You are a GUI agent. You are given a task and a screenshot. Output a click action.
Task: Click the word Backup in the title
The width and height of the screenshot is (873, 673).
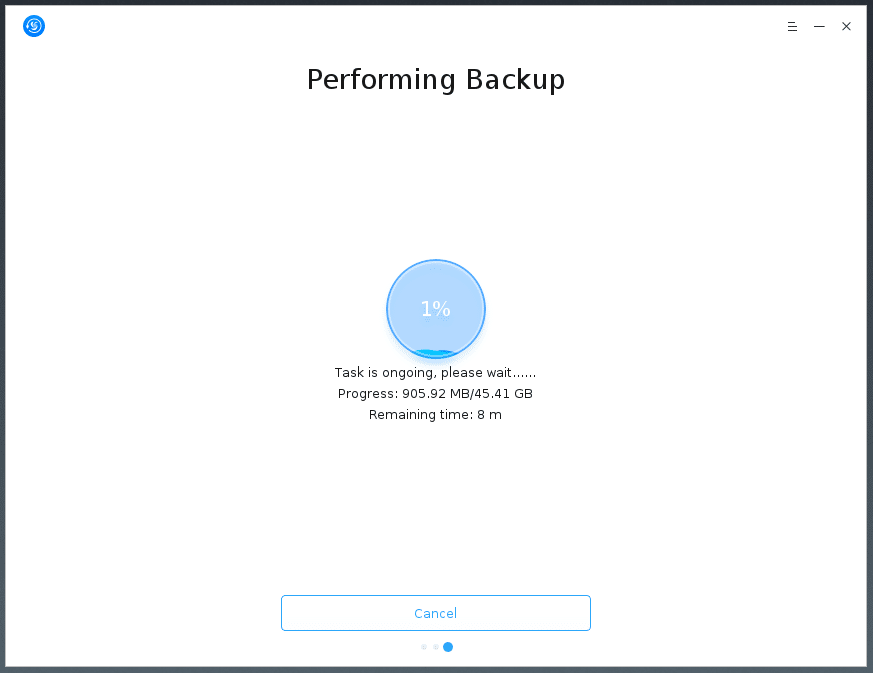tap(516, 80)
